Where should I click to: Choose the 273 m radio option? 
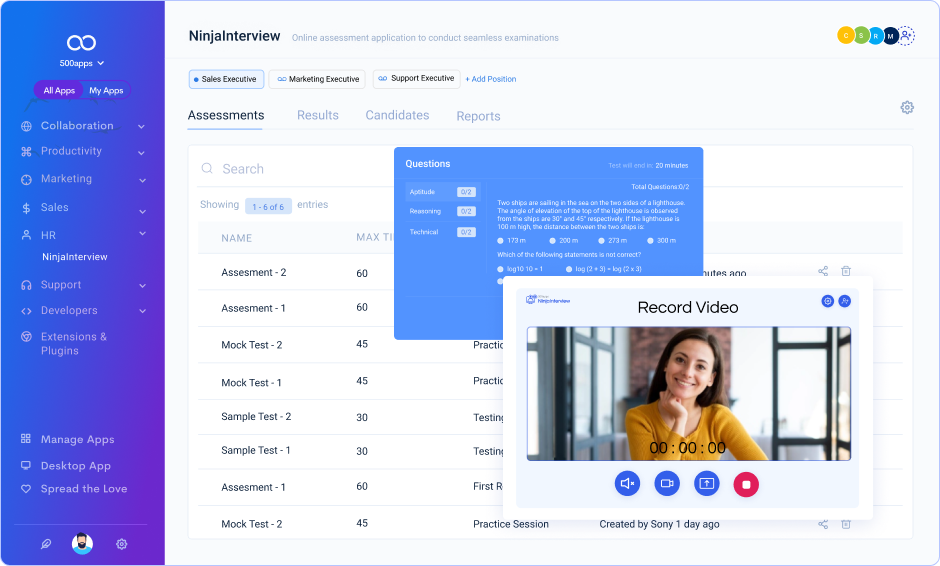coord(601,241)
